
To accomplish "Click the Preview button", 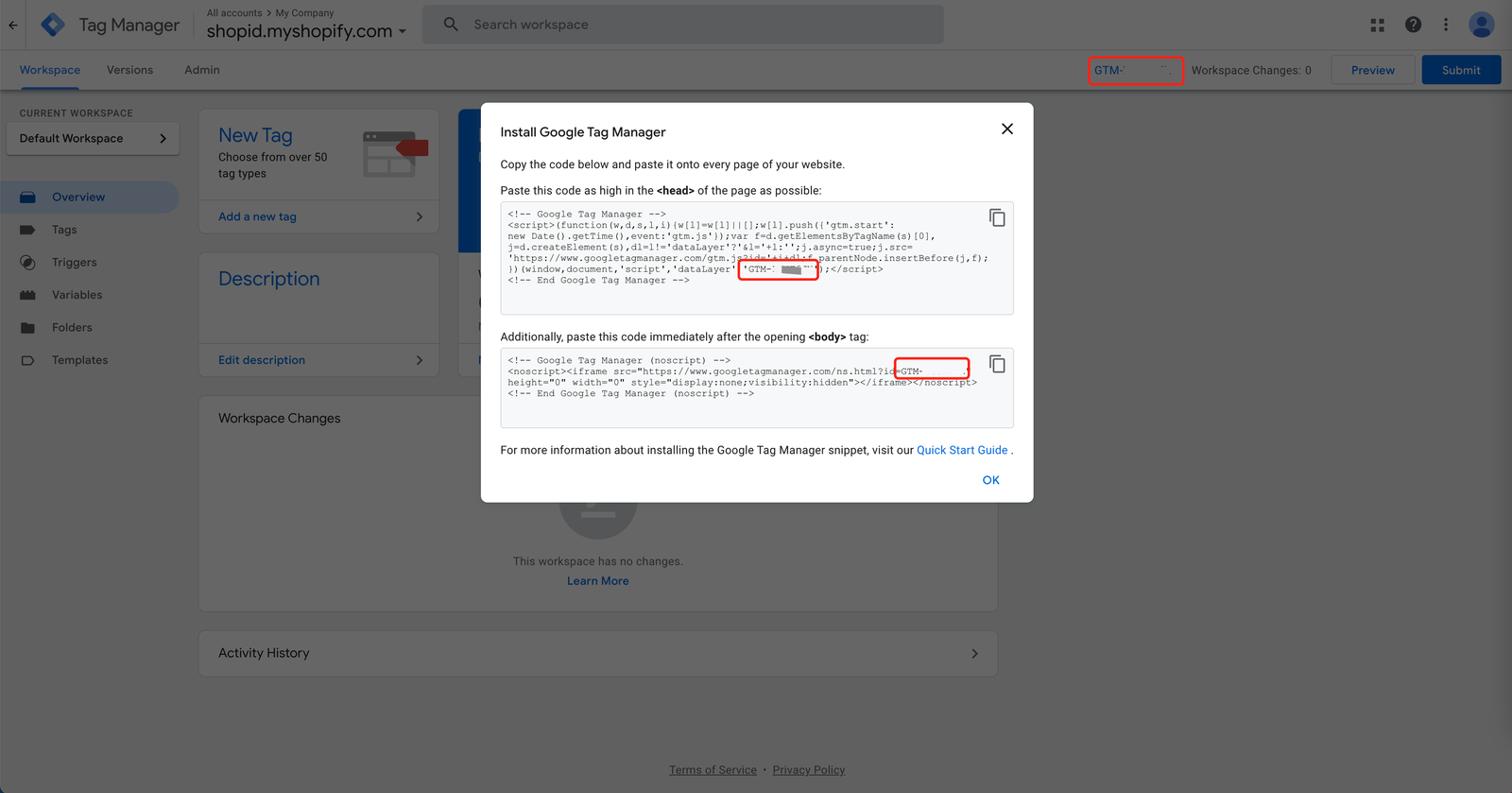I will pos(1372,70).
